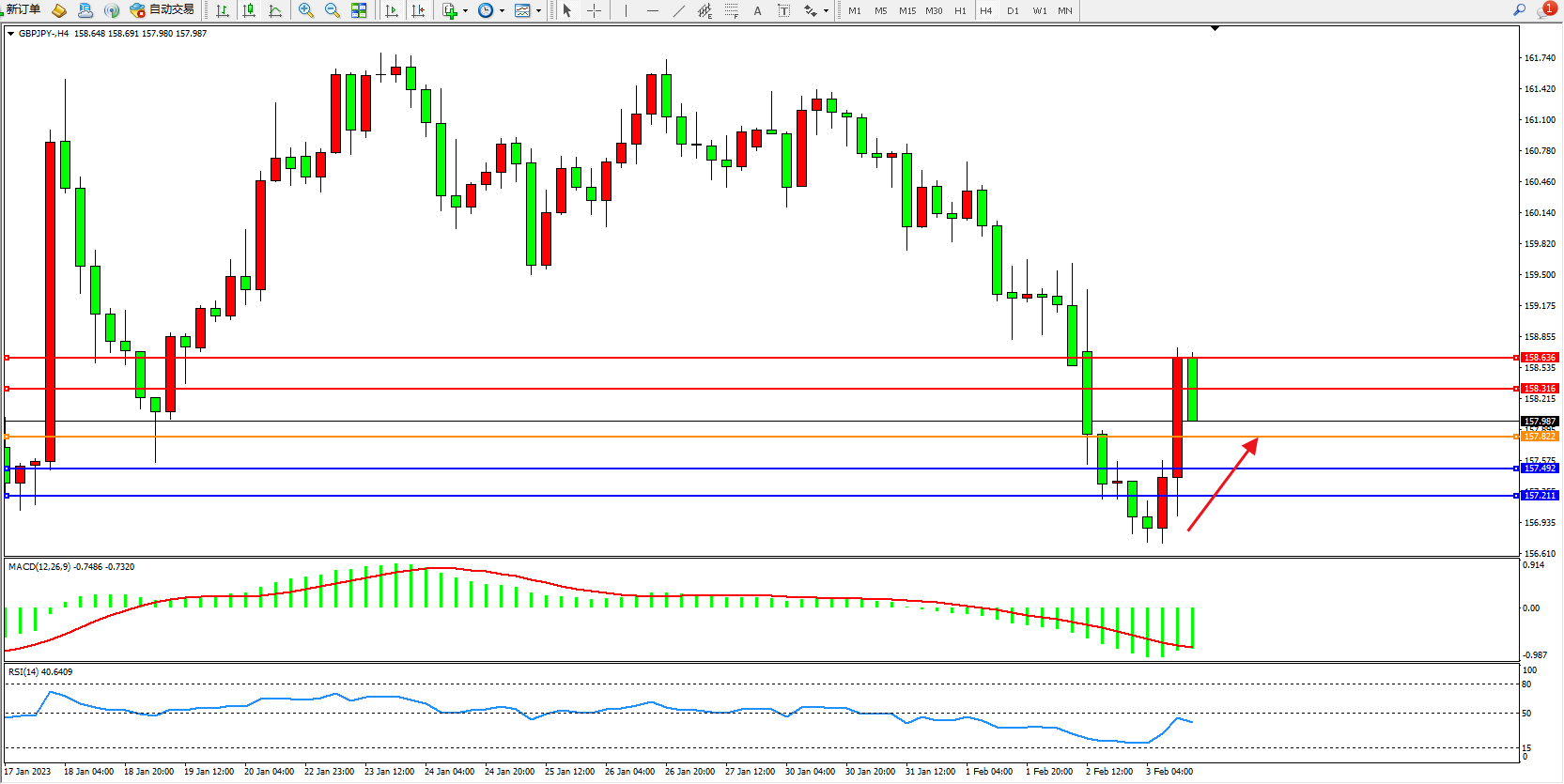1564x784 pixels.
Task: Select the M15 timeframe button
Action: pos(906,11)
